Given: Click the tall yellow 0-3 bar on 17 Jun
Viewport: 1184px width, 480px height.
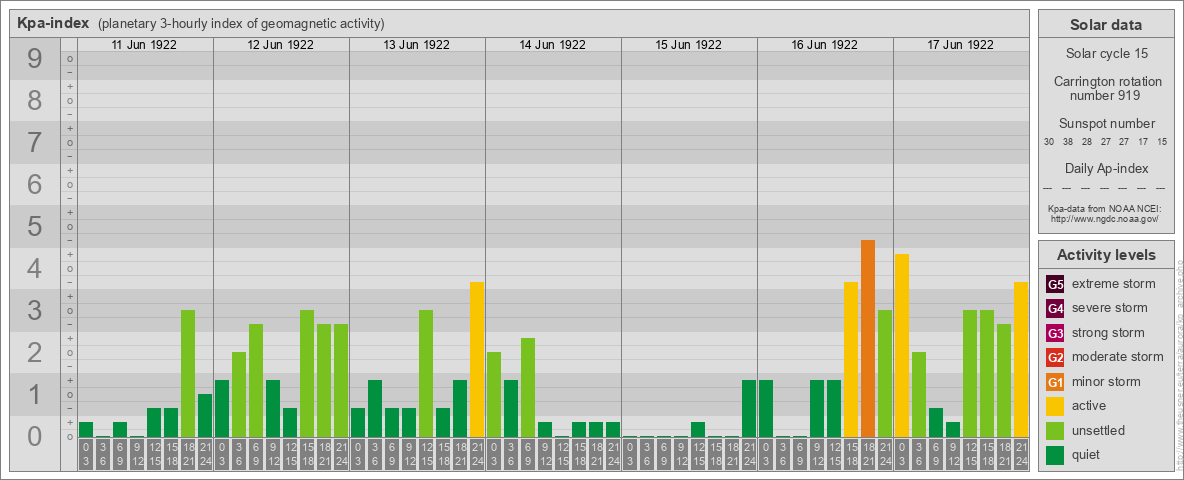Looking at the screenshot, I should click(x=902, y=345).
